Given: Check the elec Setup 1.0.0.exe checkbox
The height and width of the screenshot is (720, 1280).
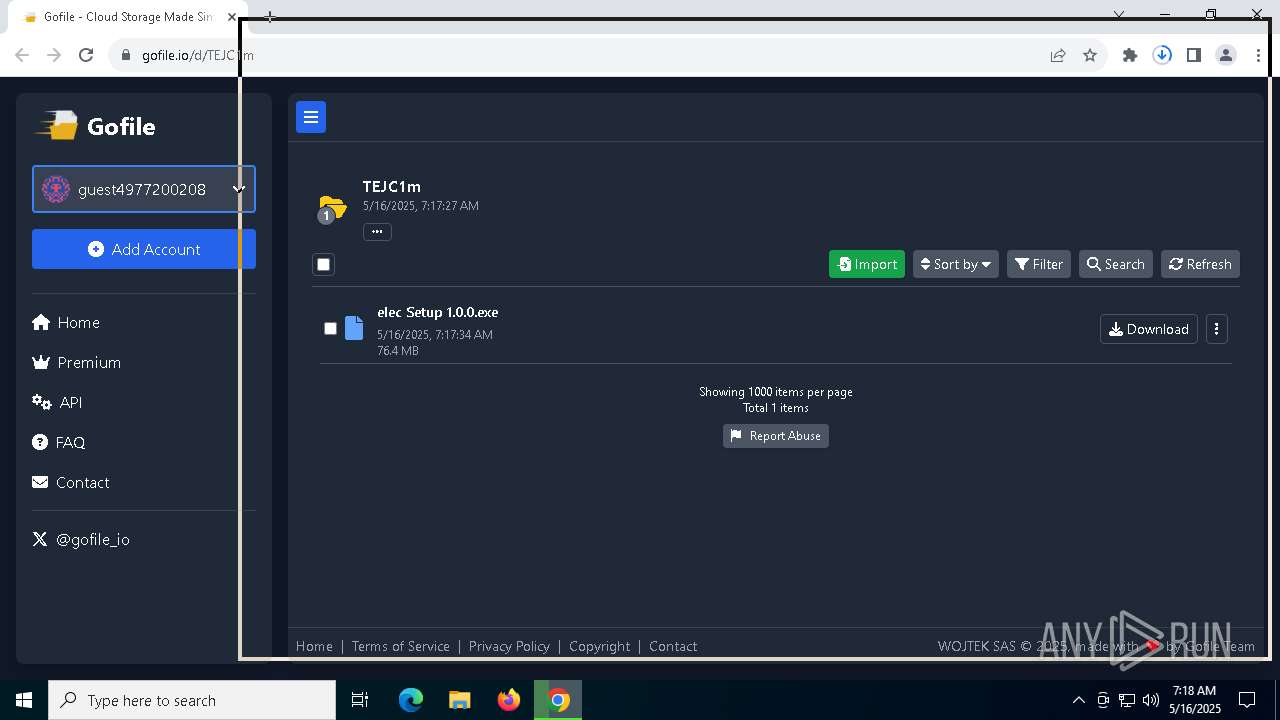Looking at the screenshot, I should 330,328.
